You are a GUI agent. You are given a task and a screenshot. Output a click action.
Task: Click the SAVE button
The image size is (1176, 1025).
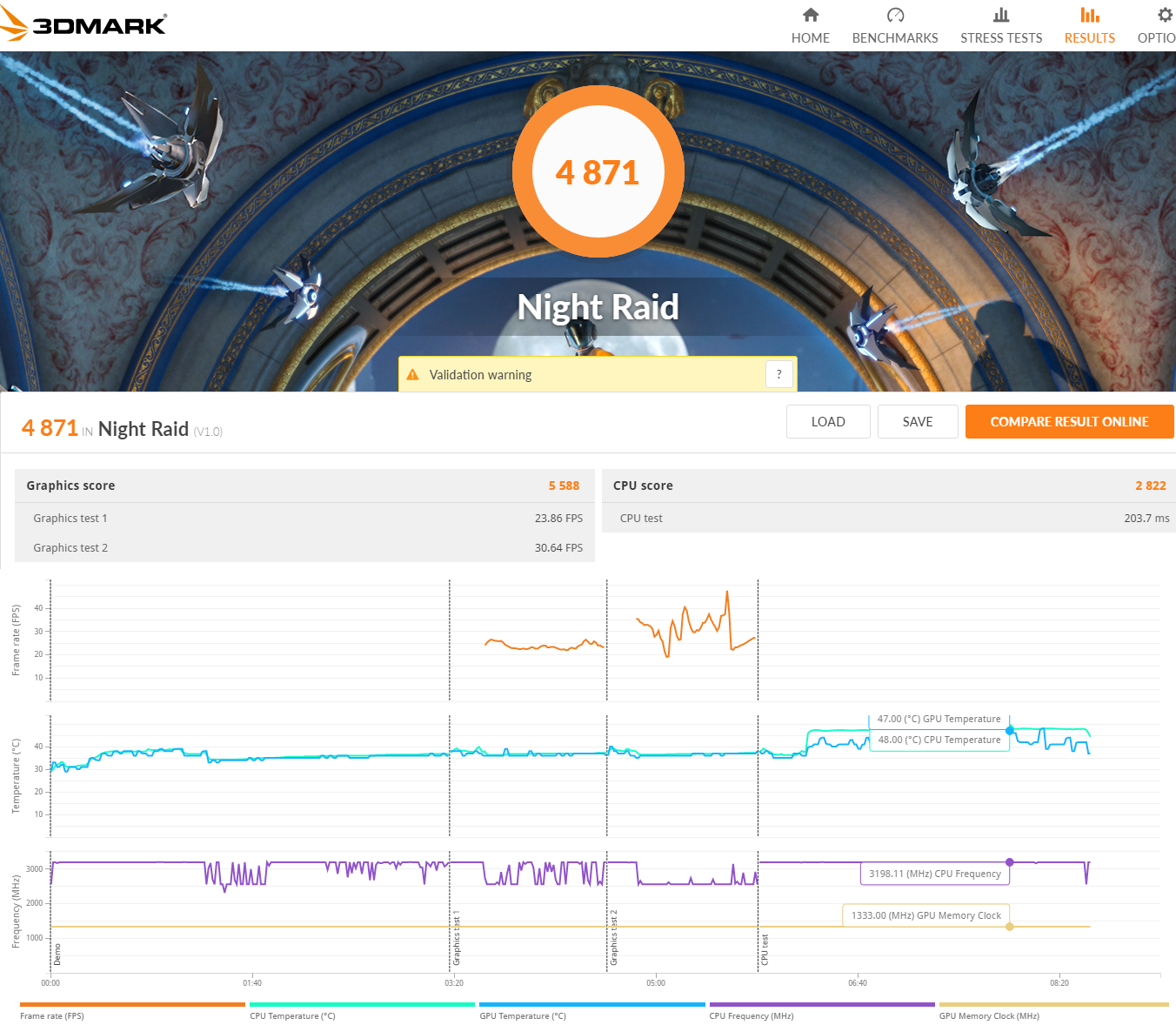click(x=918, y=422)
